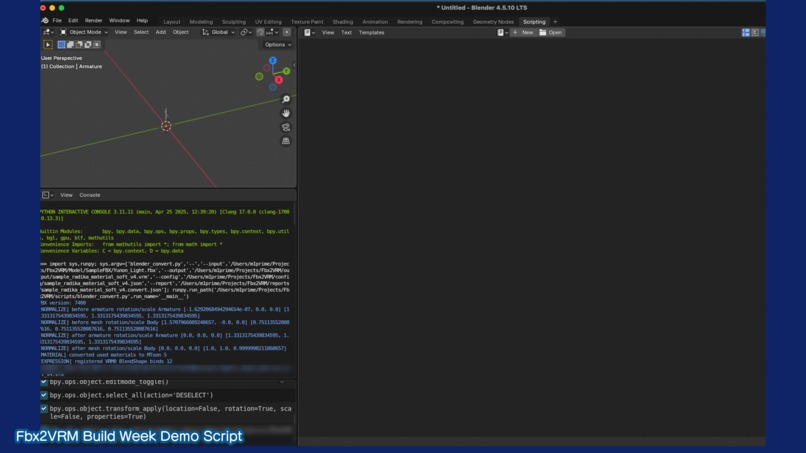
Task: Toggle camera view icon in viewport
Action: click(286, 127)
